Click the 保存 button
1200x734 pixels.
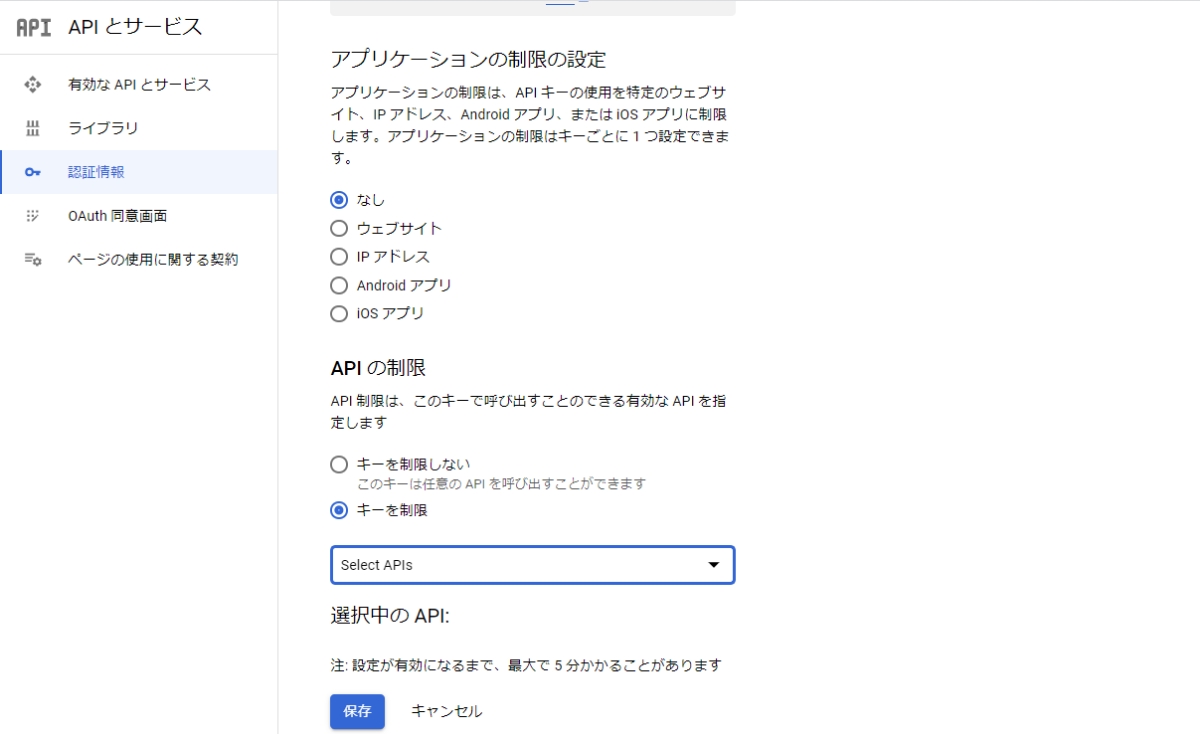pos(357,711)
